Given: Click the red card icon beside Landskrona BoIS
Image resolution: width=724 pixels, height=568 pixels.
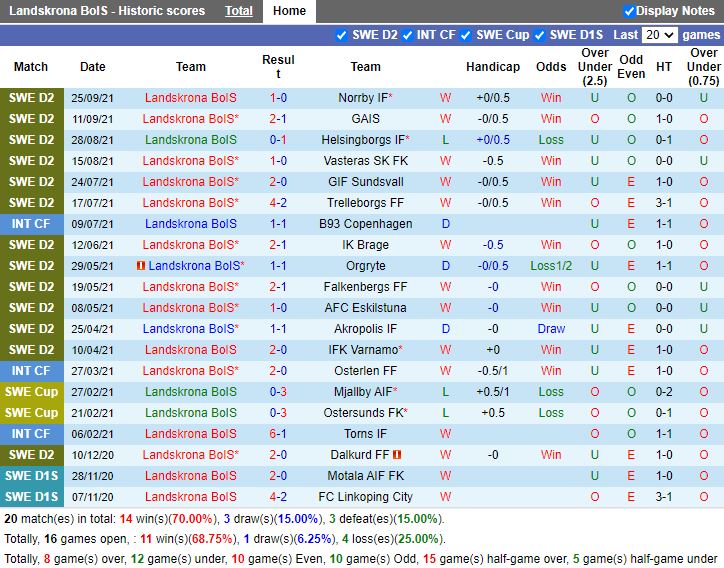Looking at the screenshot, I should [x=141, y=266].
